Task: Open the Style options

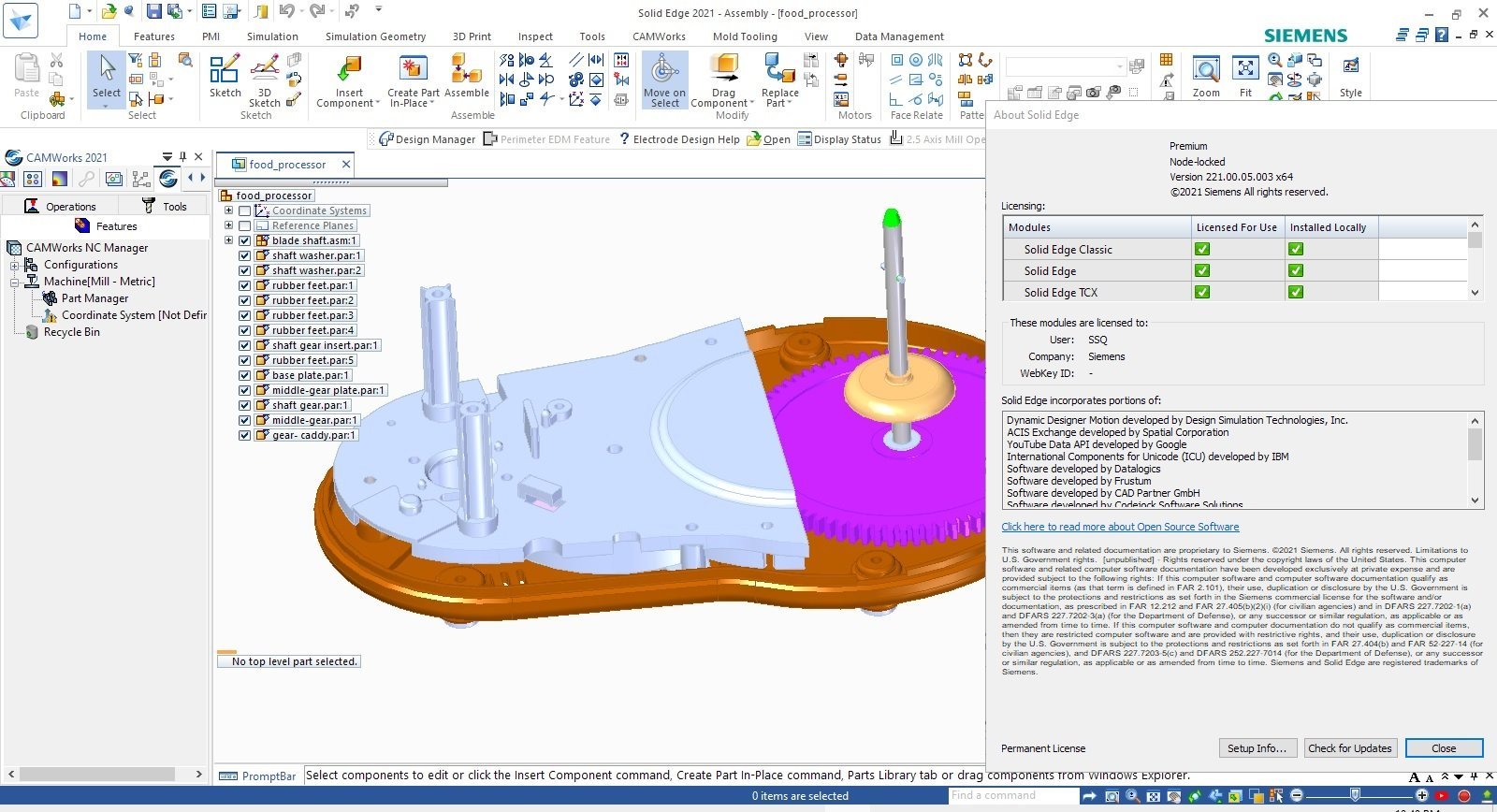Action: point(1350,77)
